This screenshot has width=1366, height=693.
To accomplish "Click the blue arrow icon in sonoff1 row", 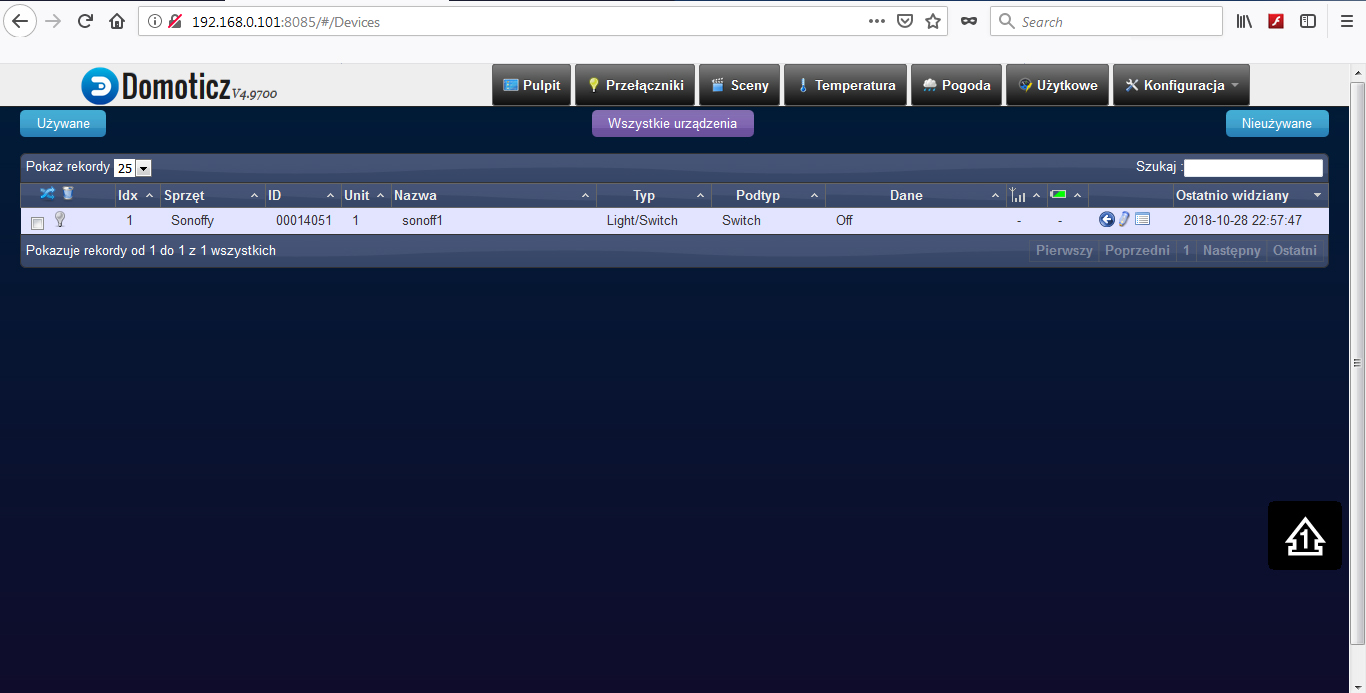I will 1106,220.
